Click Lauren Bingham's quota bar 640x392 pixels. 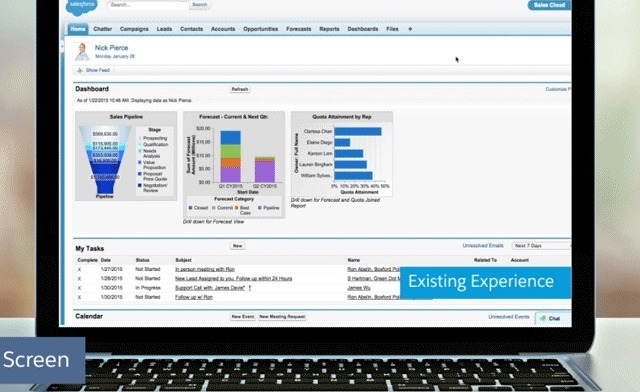(351, 165)
